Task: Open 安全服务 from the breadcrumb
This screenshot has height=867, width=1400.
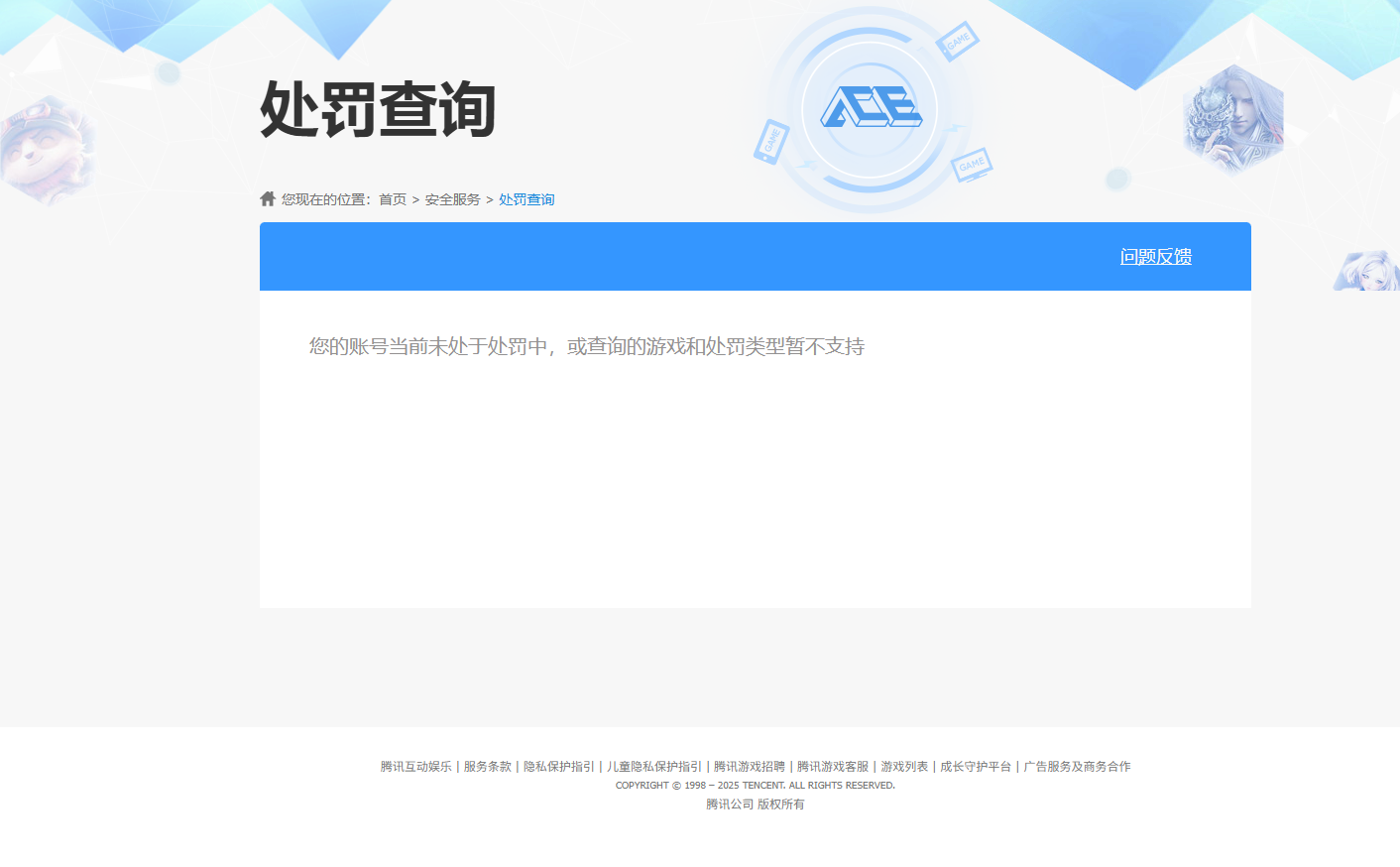Action: point(450,198)
